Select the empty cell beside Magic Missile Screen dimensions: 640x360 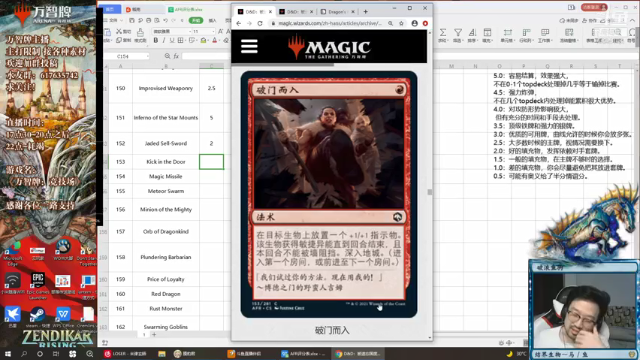211,176
